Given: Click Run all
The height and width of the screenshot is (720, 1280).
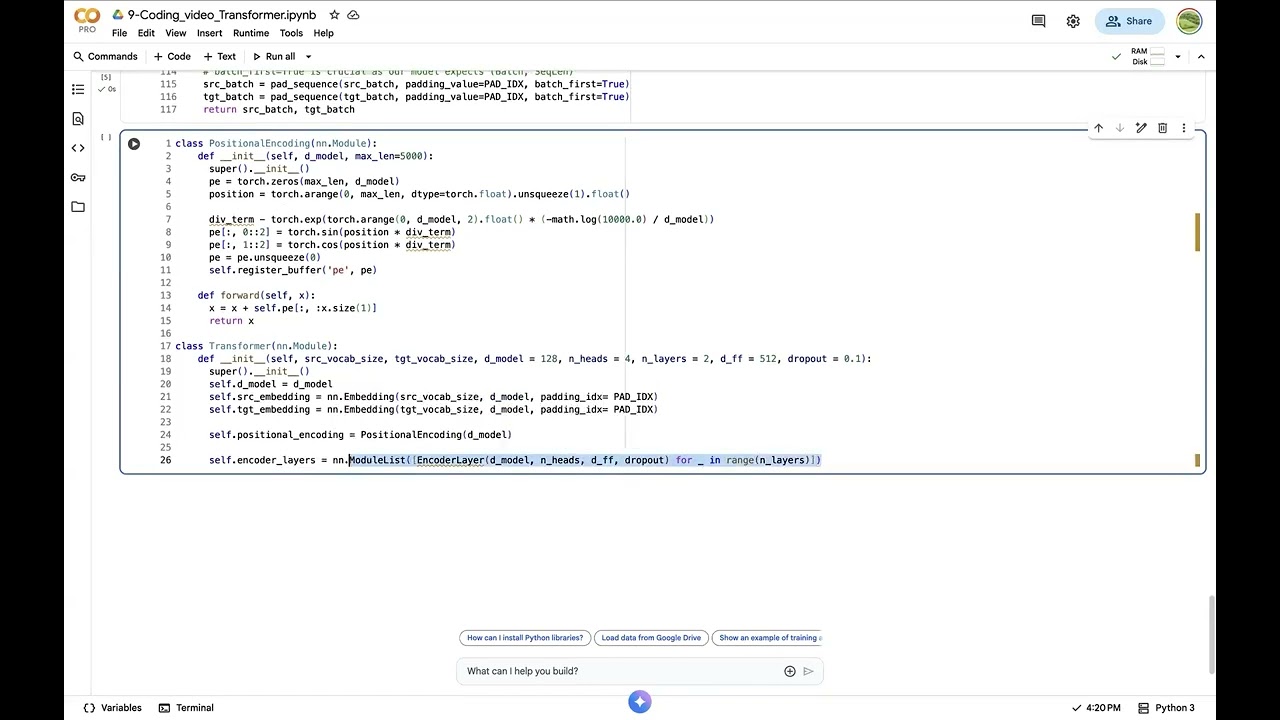Looking at the screenshot, I should (x=273, y=57).
